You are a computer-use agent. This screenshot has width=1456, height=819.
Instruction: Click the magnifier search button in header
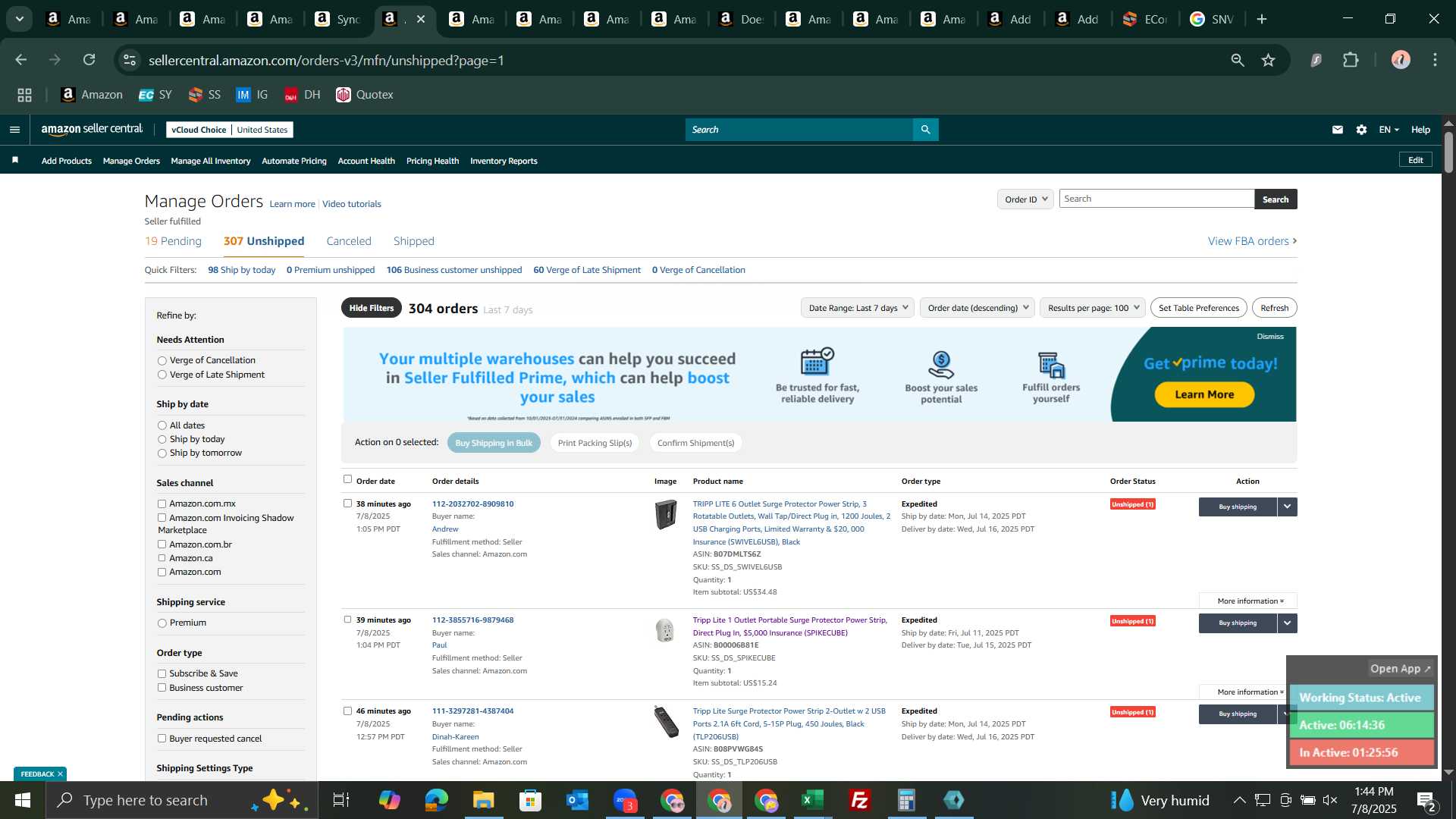pos(925,130)
